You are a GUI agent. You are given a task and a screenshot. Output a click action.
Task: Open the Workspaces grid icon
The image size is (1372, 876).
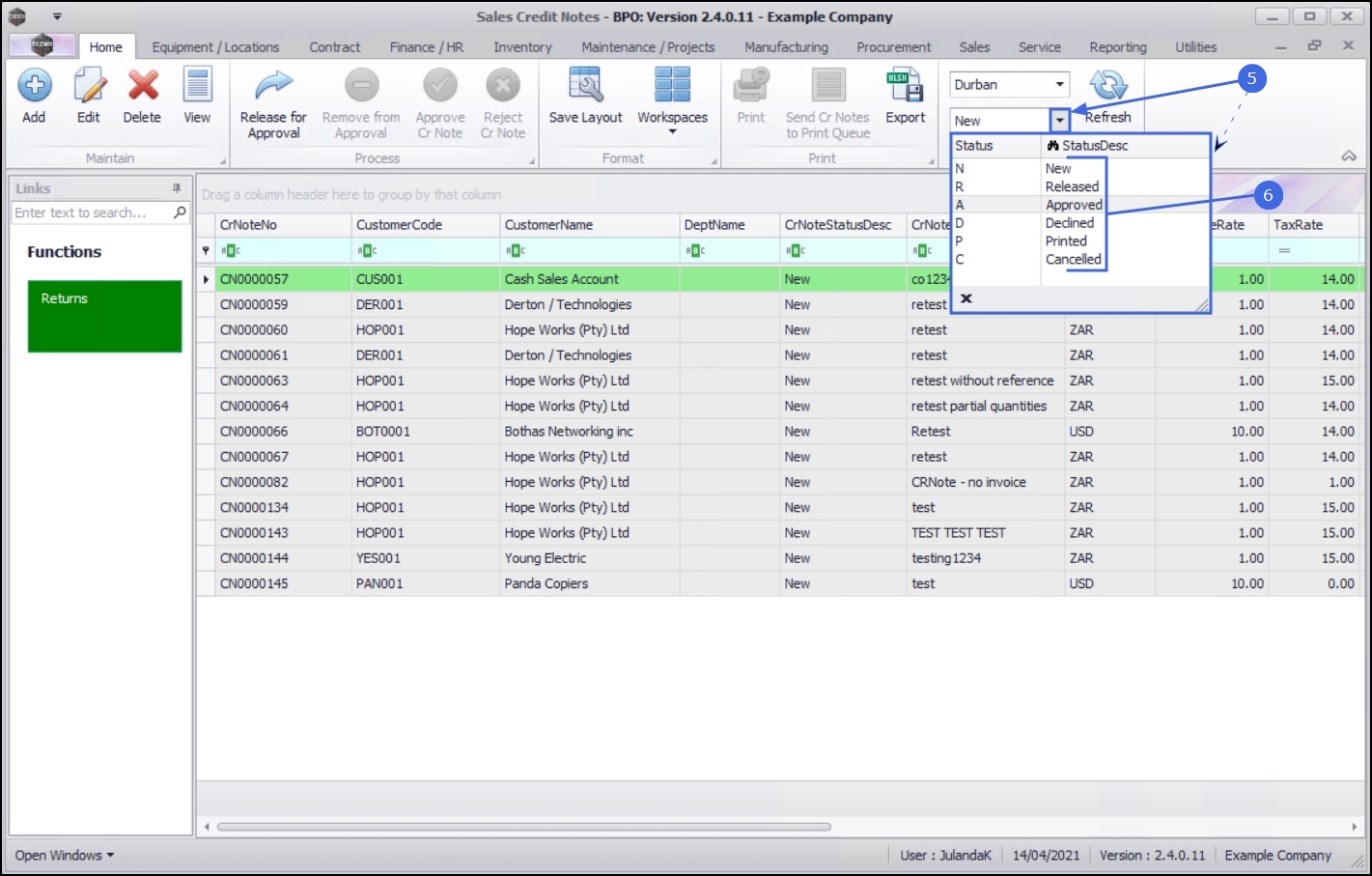[672, 85]
